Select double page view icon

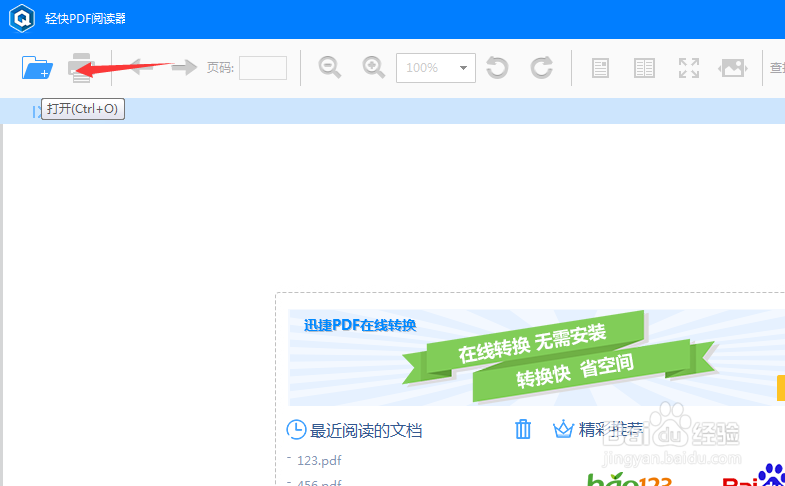click(644, 68)
